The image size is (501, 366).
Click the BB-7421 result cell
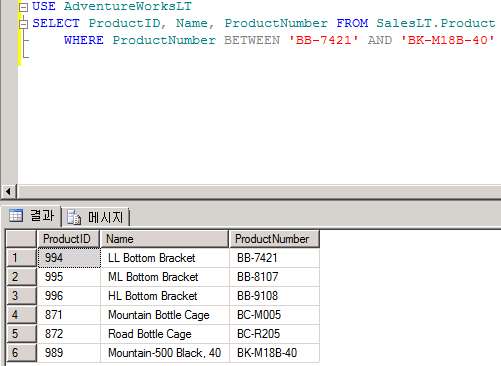(274, 258)
